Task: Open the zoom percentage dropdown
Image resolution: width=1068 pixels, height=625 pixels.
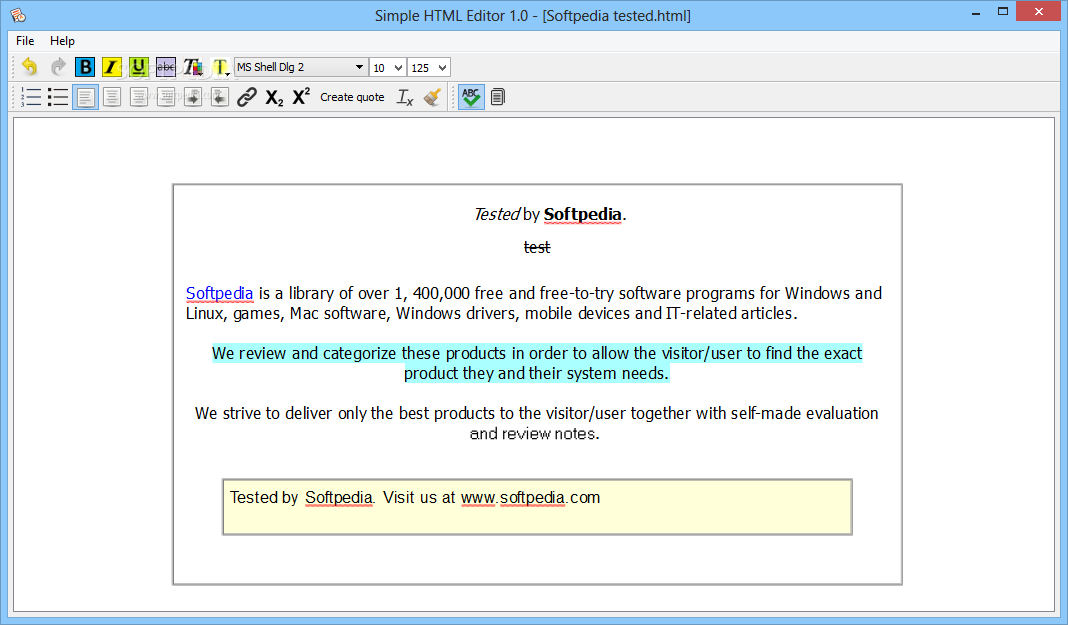Action: (429, 67)
